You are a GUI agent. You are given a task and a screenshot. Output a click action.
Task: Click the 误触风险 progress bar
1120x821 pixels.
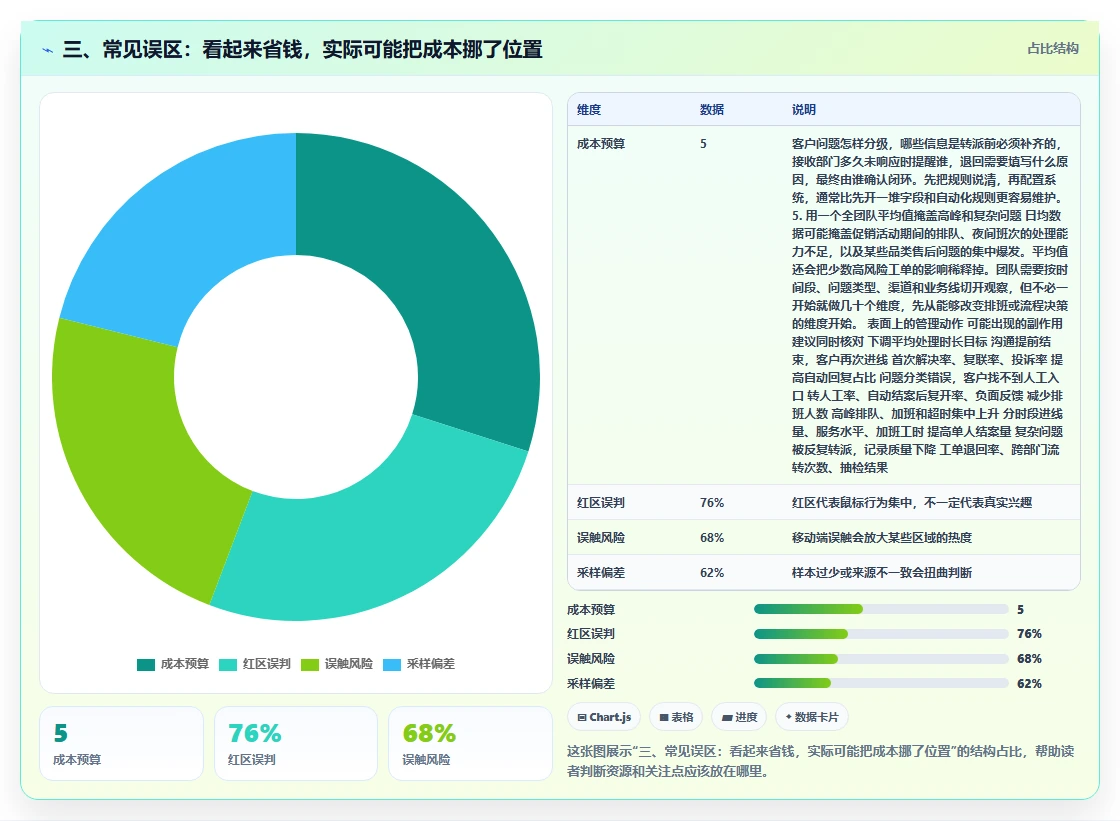[881, 659]
